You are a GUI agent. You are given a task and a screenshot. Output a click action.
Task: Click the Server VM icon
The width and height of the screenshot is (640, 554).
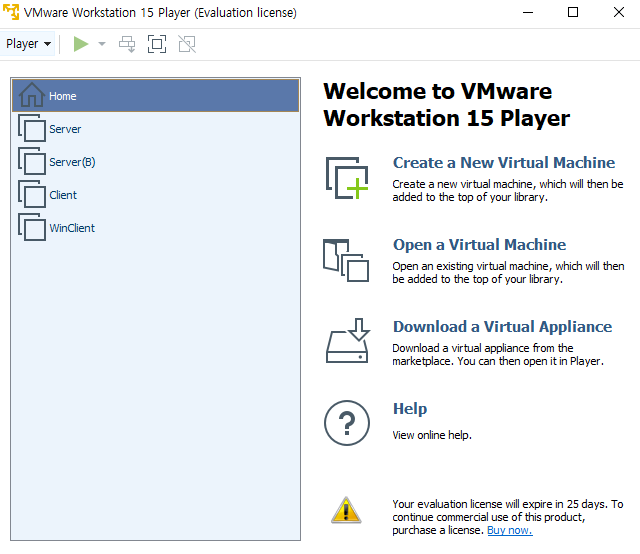coord(32,128)
